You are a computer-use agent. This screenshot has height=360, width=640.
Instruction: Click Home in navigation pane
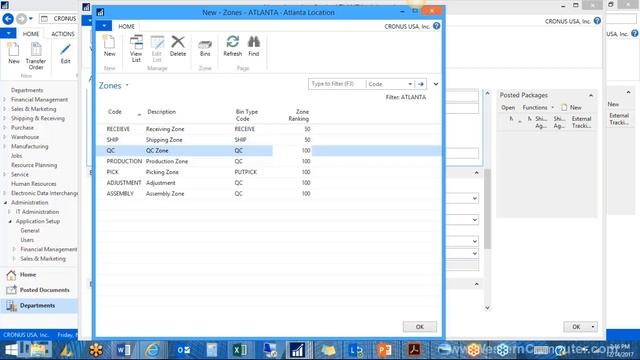tap(28, 275)
